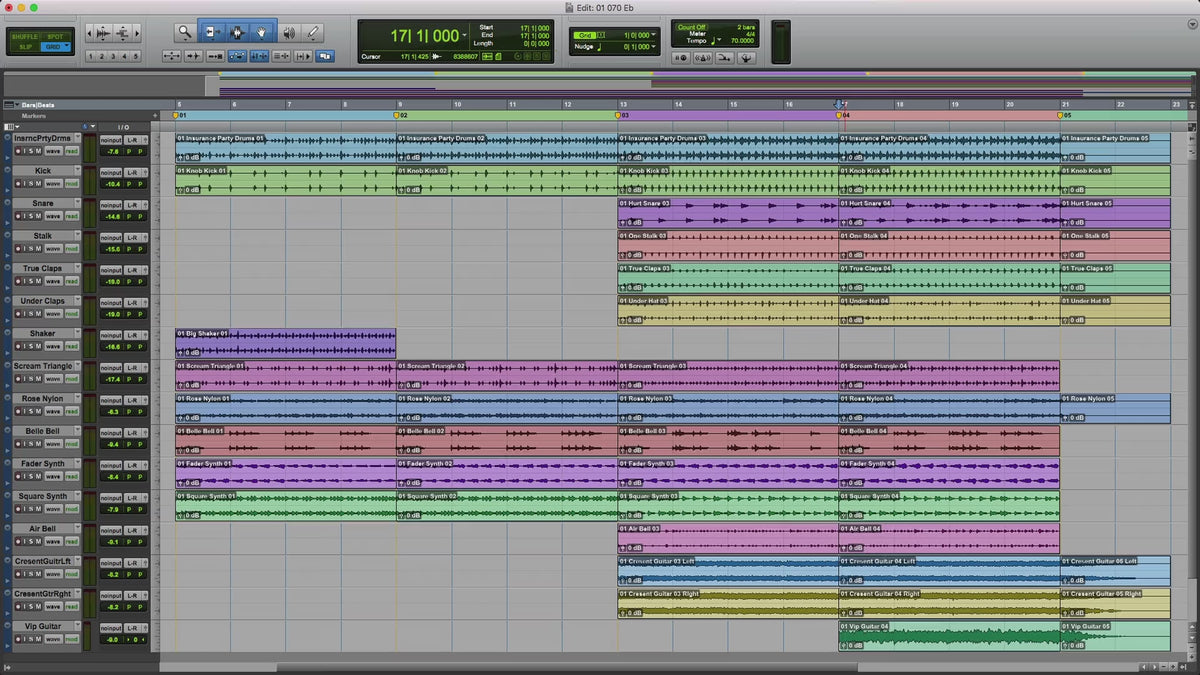Switch to Shuffle edit mode
Screen dimensions: 1200x675
26,36
